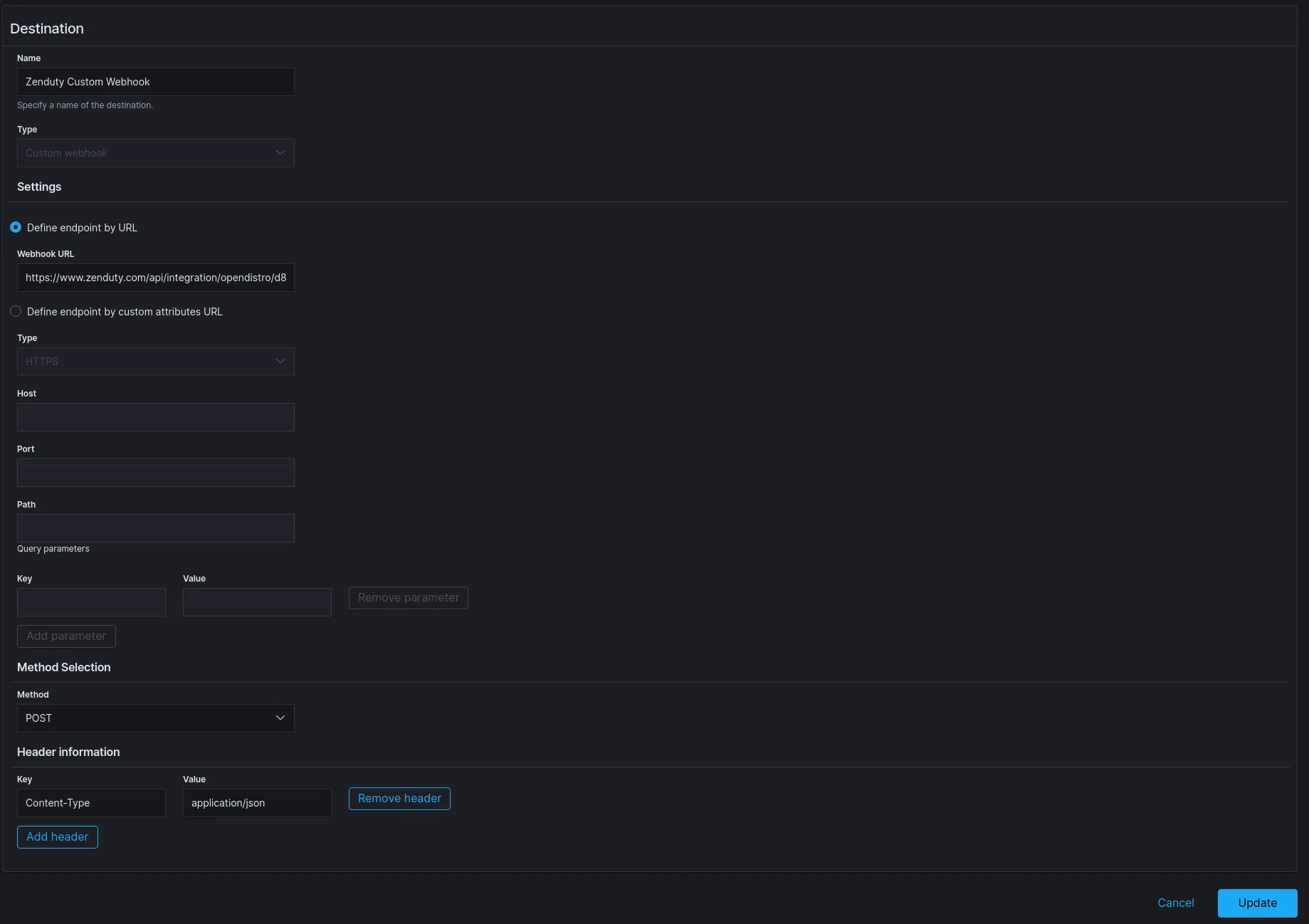Click the Path input field

155,528
